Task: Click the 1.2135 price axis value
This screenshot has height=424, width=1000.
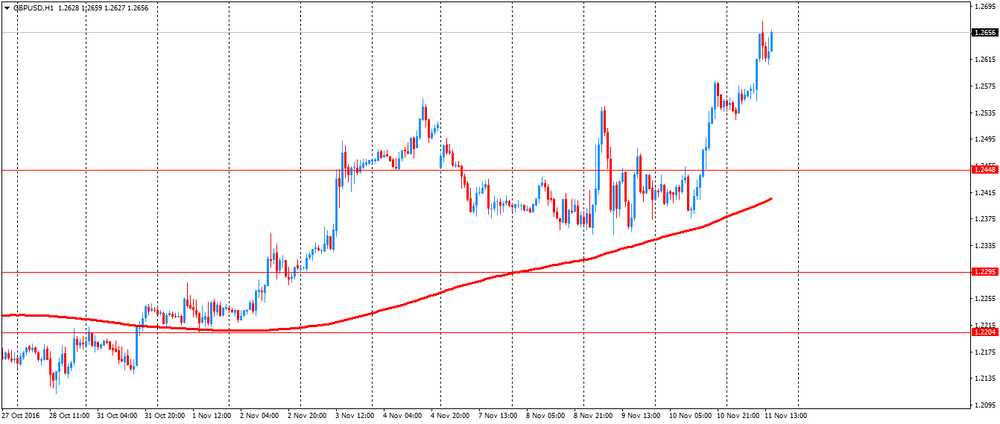Action: (x=985, y=378)
